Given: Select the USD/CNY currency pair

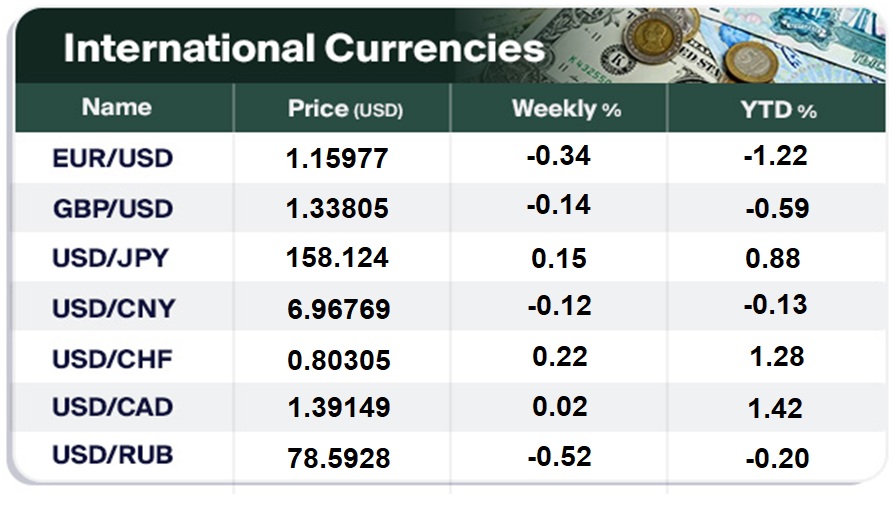Looking at the screenshot, I should [113, 308].
